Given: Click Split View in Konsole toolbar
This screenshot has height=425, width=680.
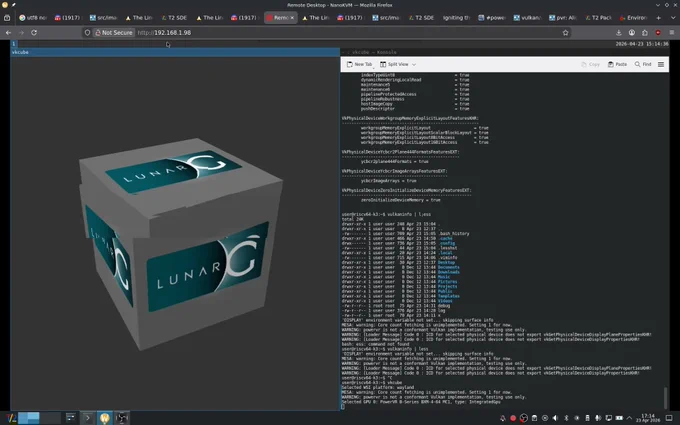Looking at the screenshot, I should pyautogui.click(x=395, y=64).
